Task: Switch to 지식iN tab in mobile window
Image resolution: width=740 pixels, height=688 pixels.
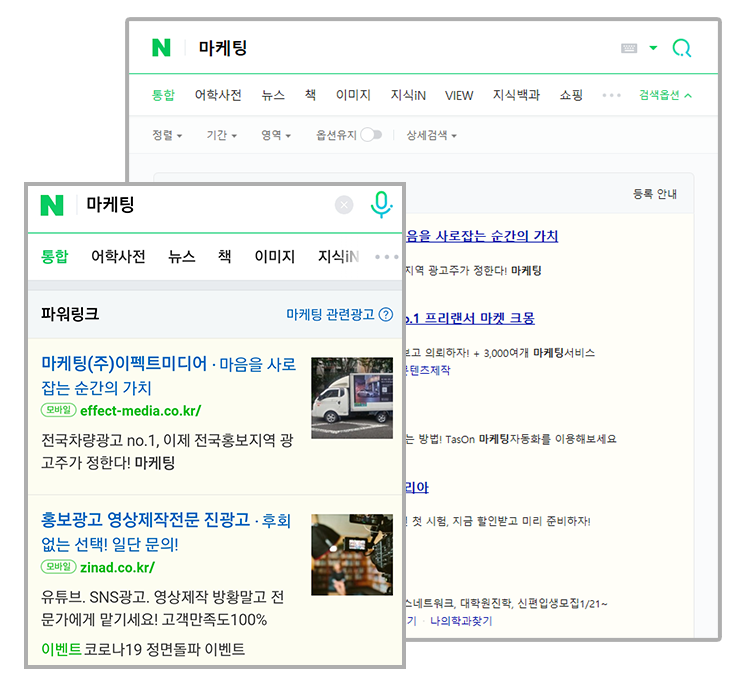Action: [338, 257]
